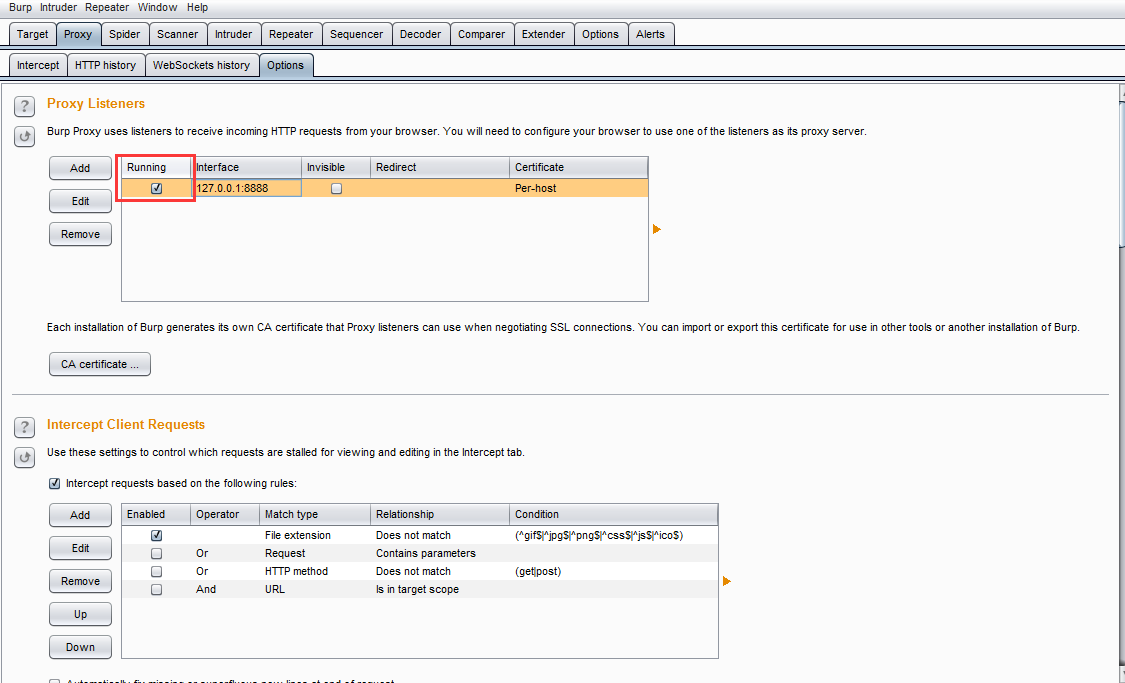Viewport: 1125px width, 683px height.
Task: Open the Intruder menu
Action: coord(59,7)
